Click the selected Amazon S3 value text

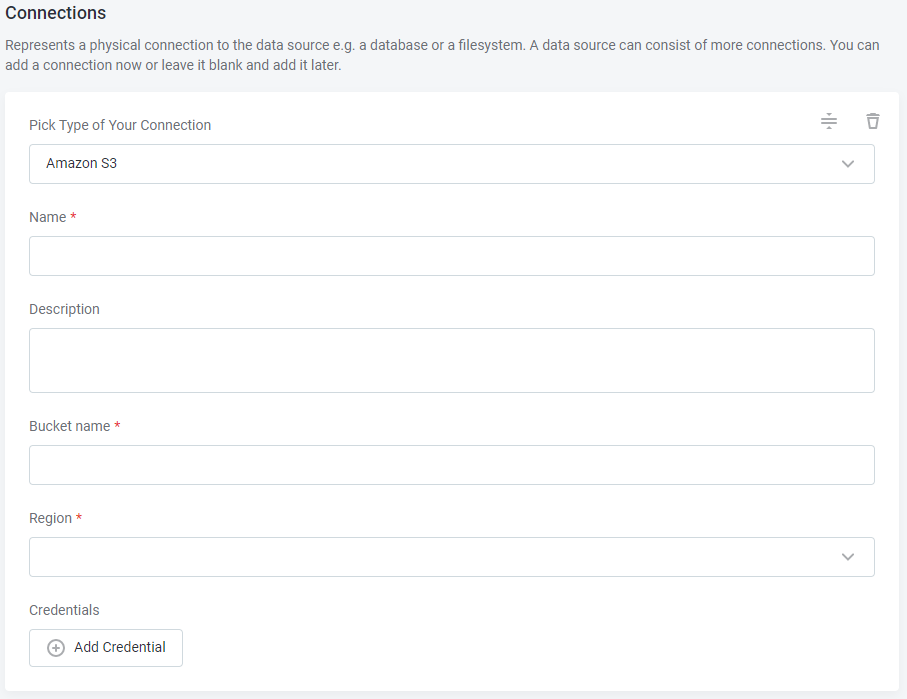[82, 164]
